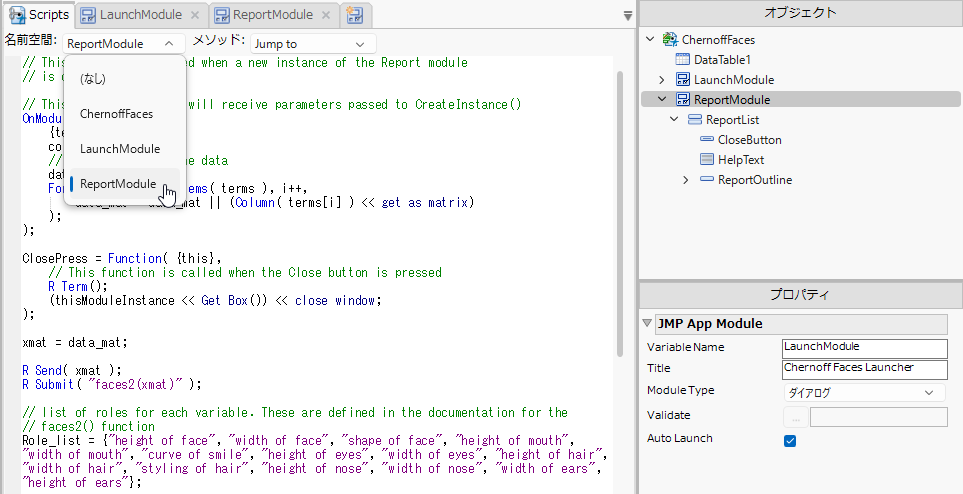The image size is (963, 494).
Task: Click the "R Term" text in script
Action: coord(68,286)
